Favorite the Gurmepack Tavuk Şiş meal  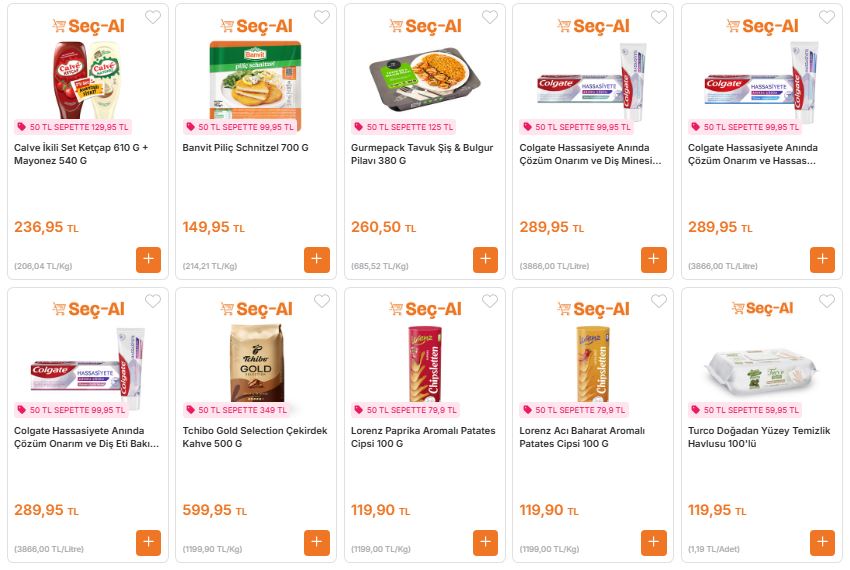pos(489,17)
